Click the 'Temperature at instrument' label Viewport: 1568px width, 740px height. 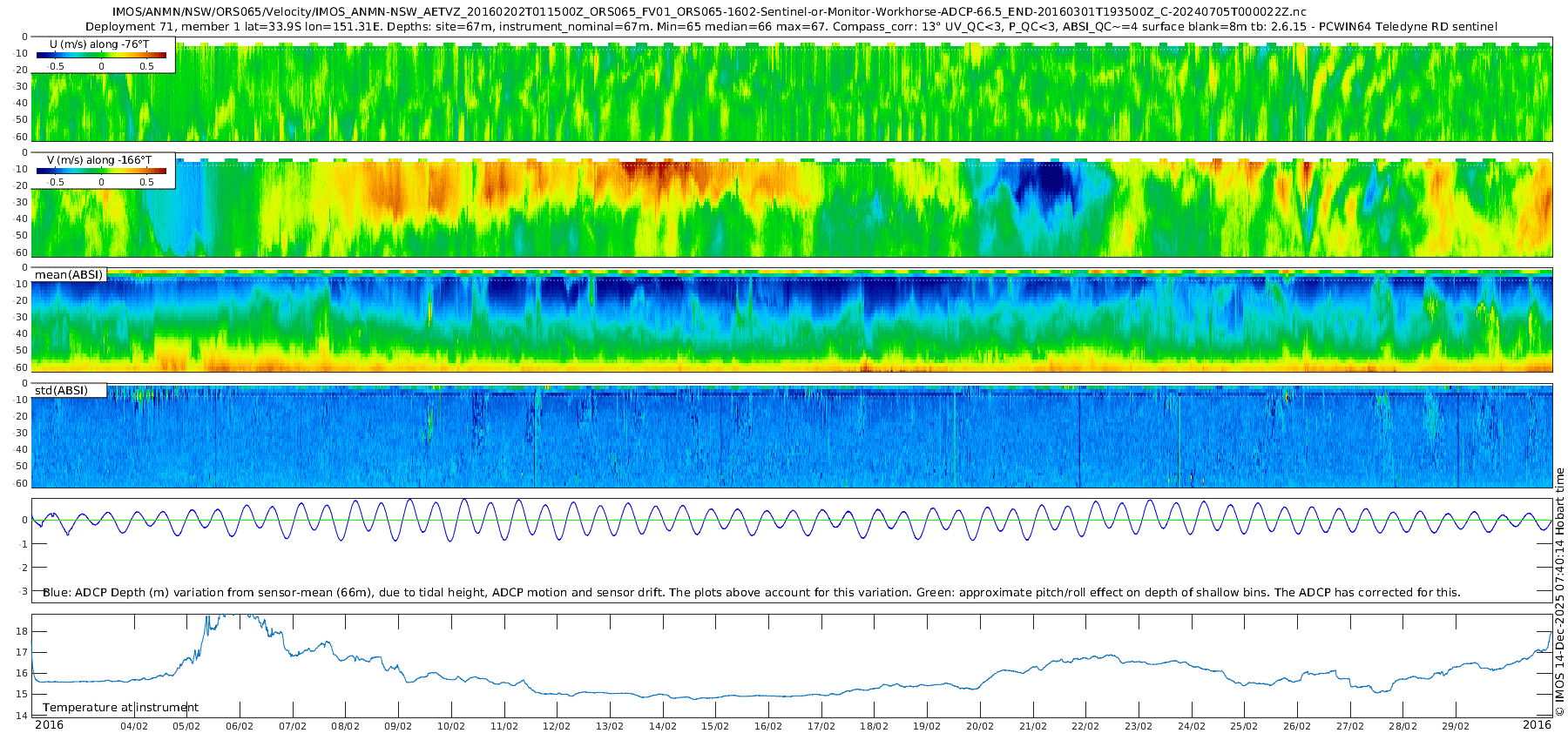[120, 708]
